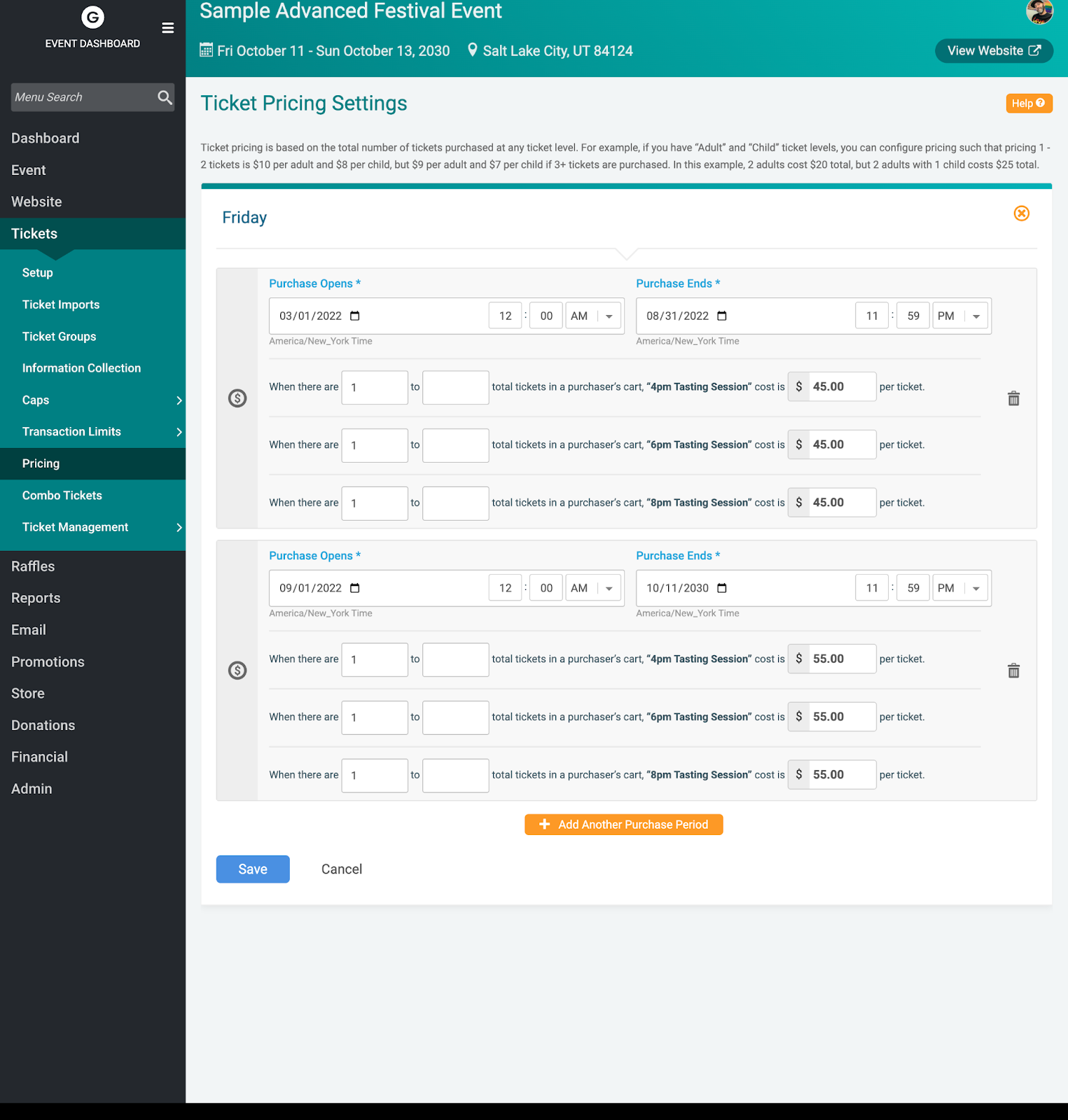Edit first period 4pm Tasting Session price 45.00
Viewport: 1068px width, 1120px height.
point(842,386)
